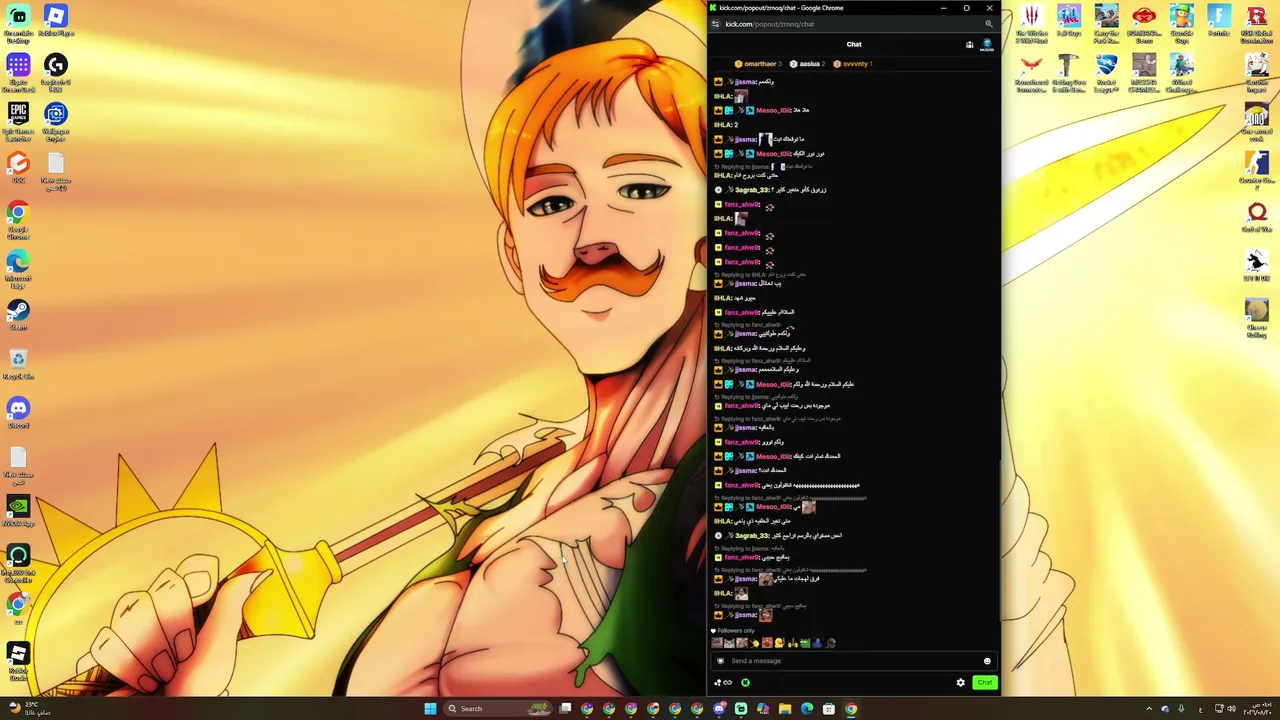
Task: Open The Witcher 3 desktop shortcut
Action: (x=1031, y=25)
